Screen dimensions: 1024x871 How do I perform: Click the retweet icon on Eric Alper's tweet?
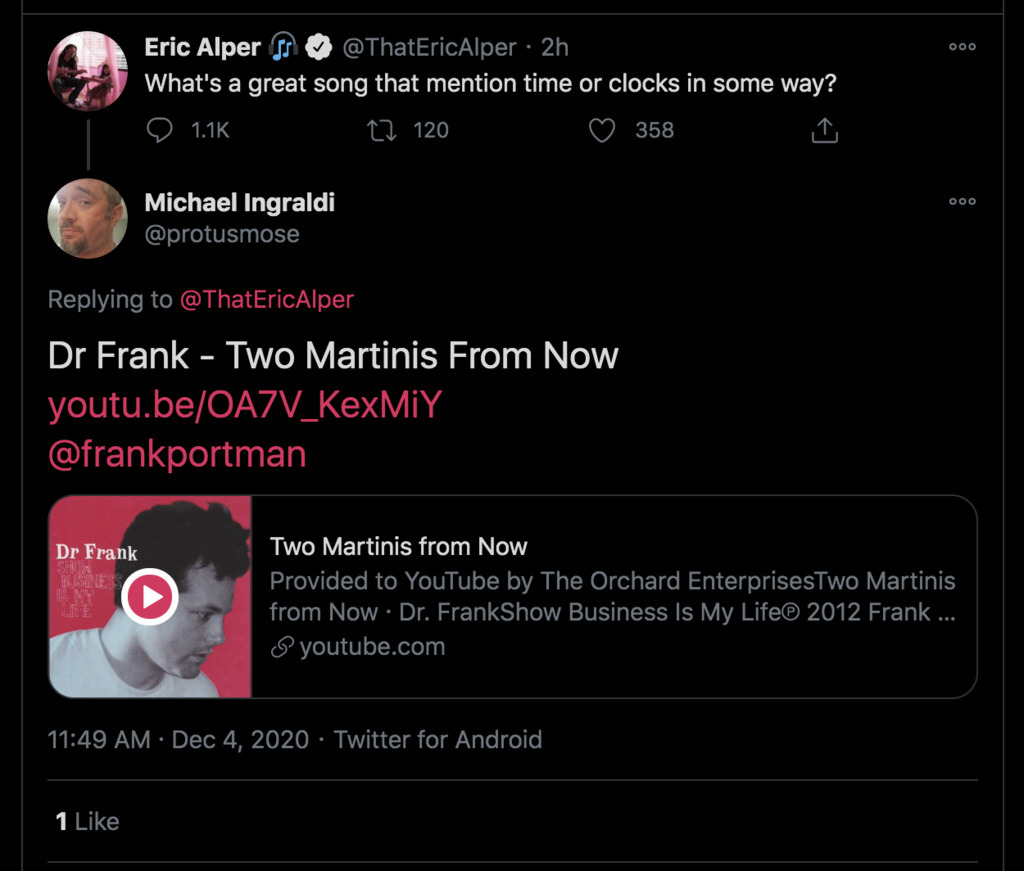(382, 130)
